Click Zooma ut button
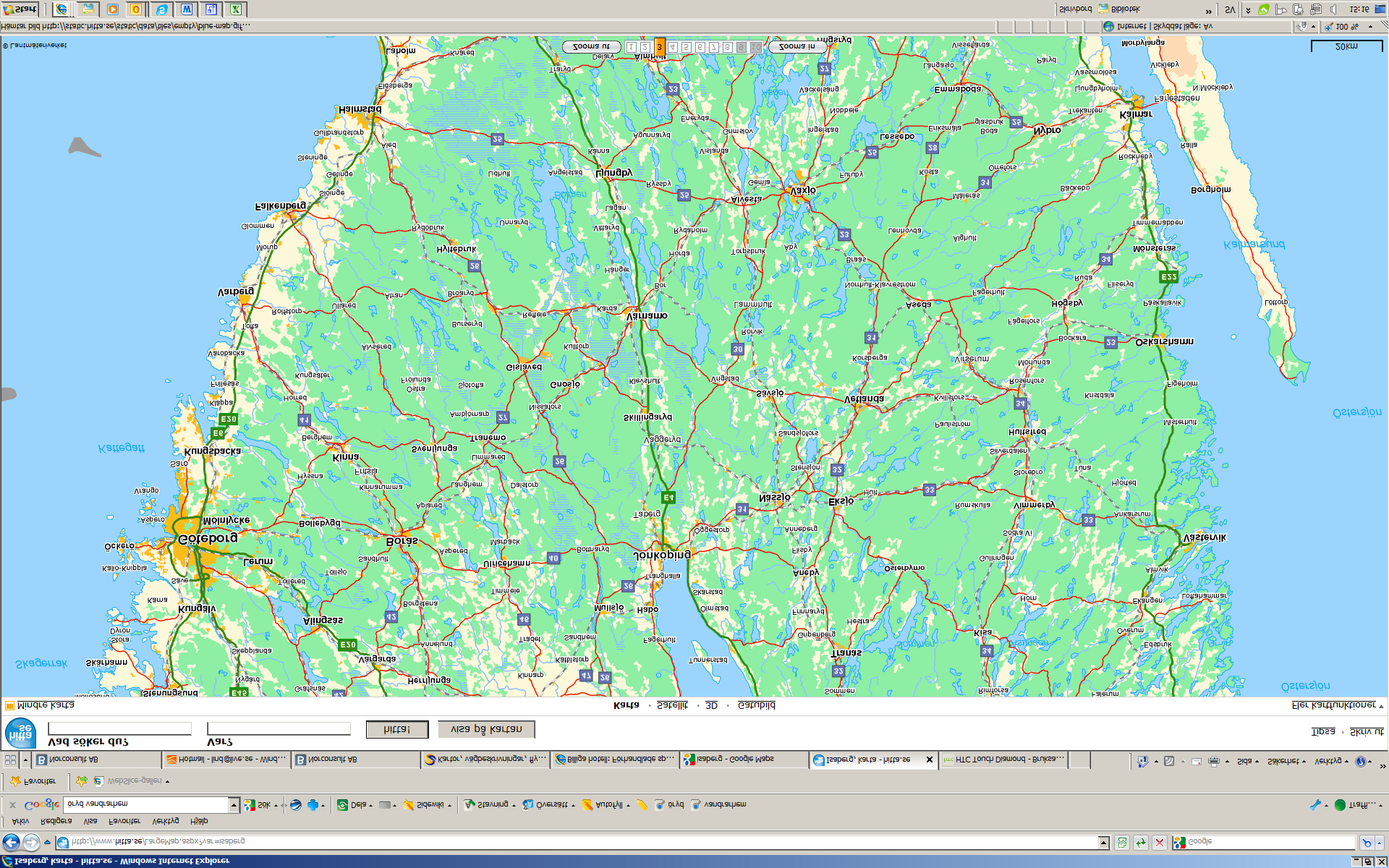The width and height of the screenshot is (1389, 868). click(592, 47)
